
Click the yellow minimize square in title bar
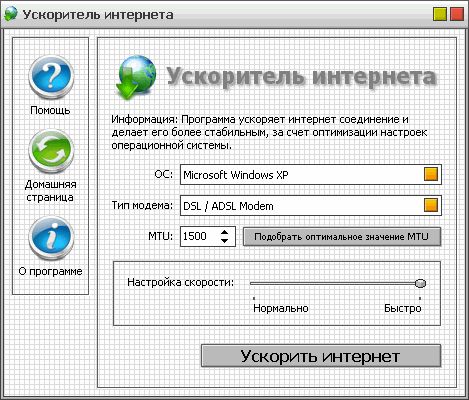440,15
